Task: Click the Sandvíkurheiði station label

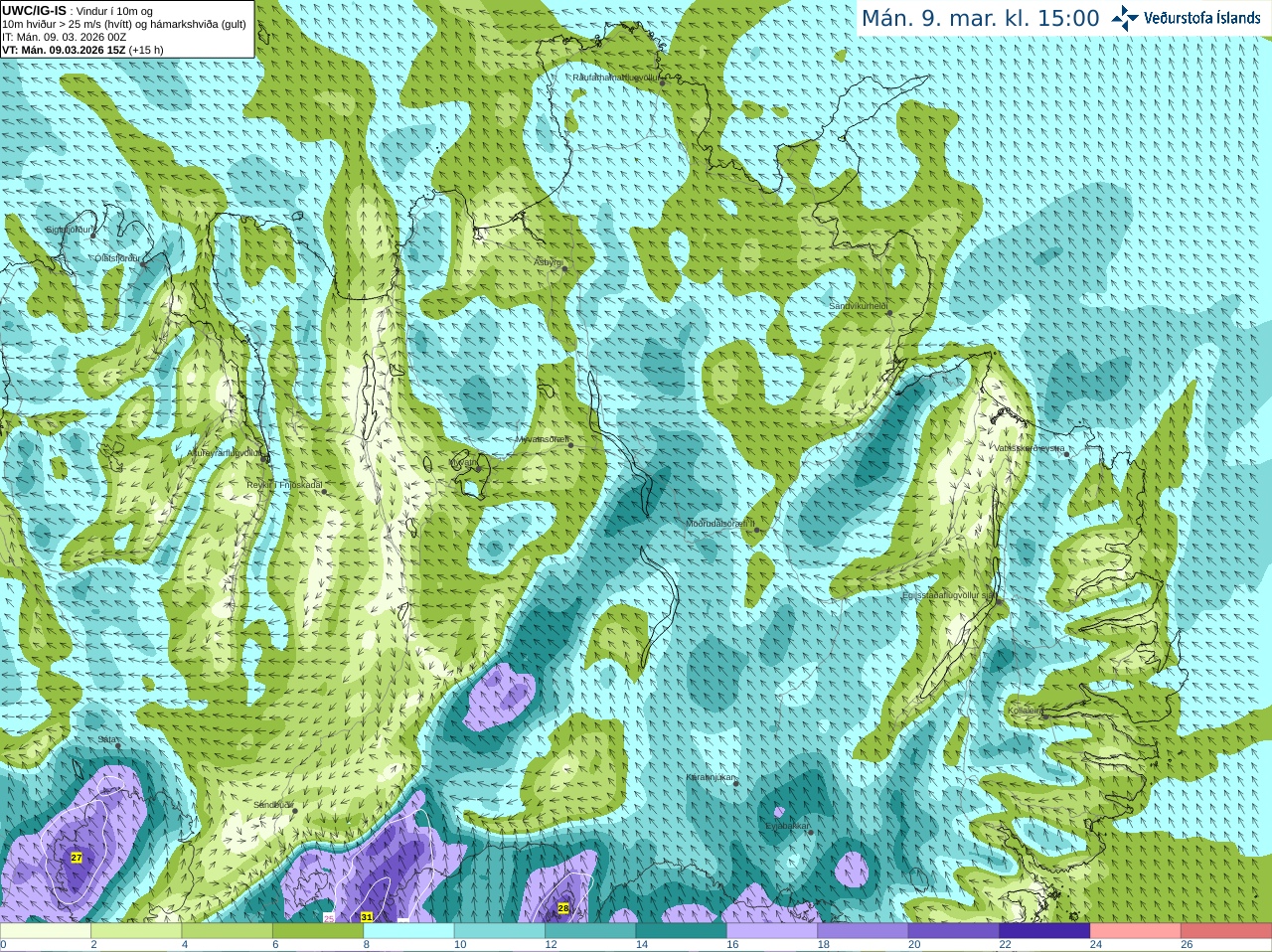Action: pos(858,306)
